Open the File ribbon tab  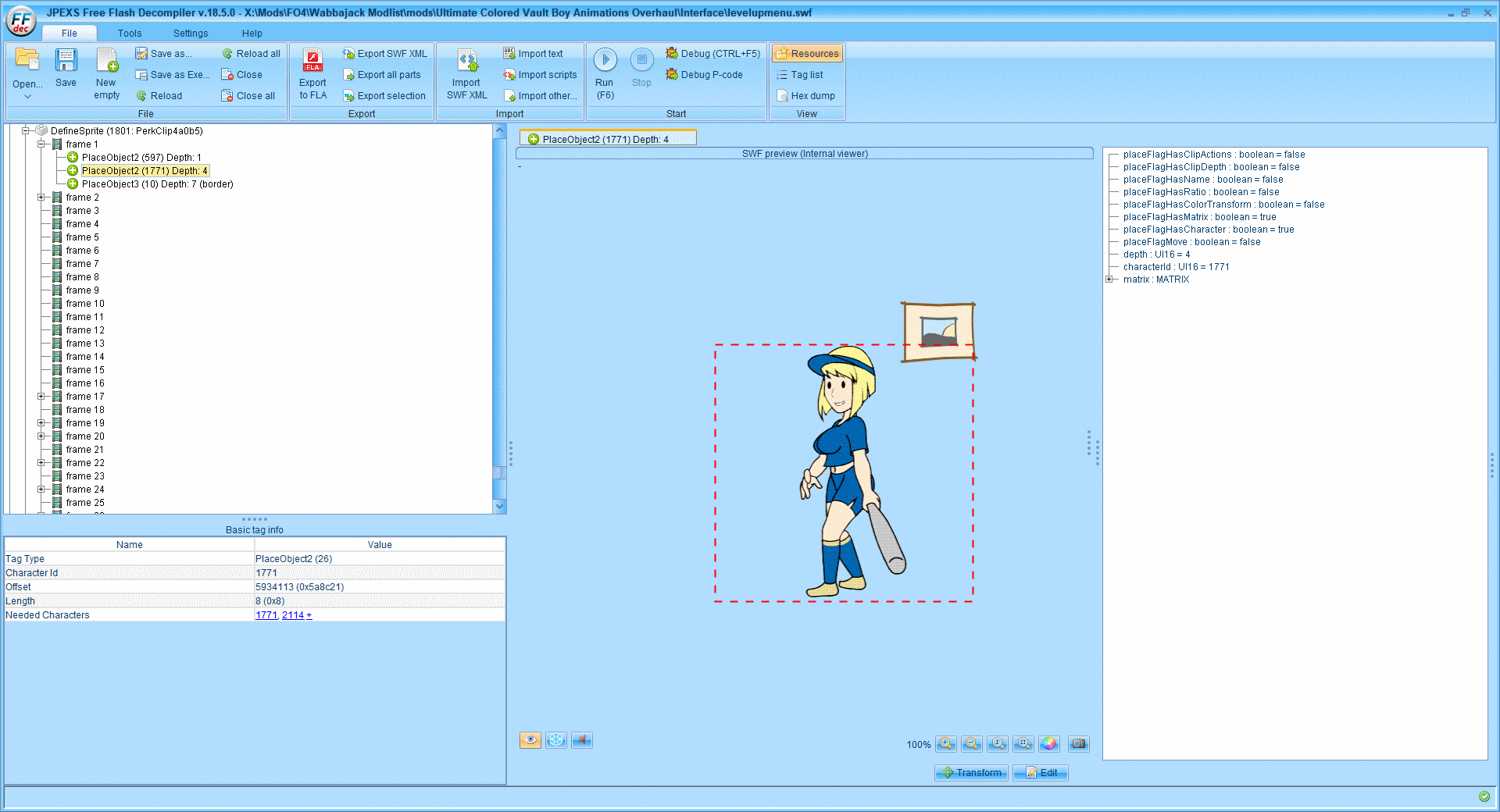coord(70,34)
